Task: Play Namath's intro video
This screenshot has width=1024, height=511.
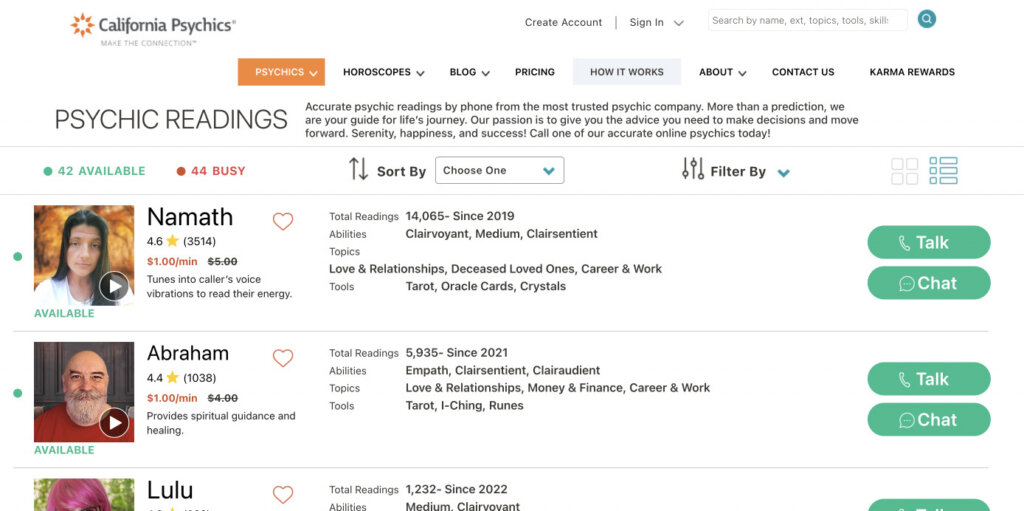Action: [x=114, y=286]
